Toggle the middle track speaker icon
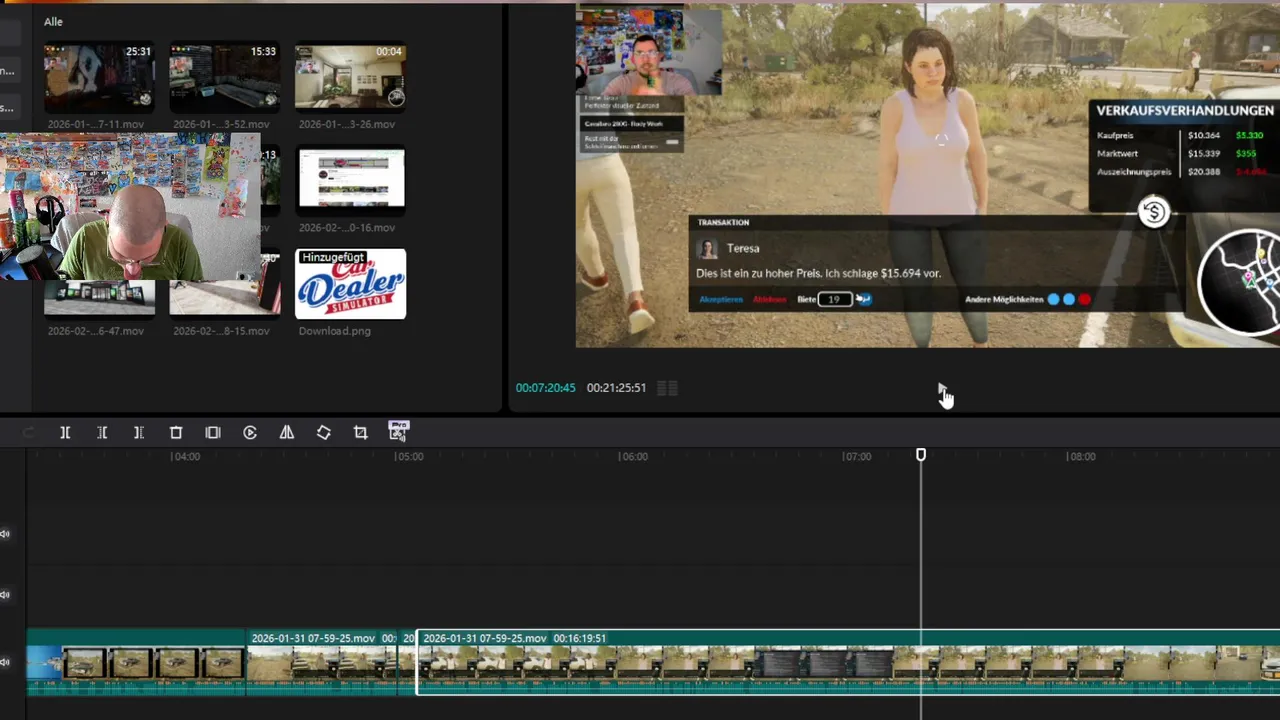Image resolution: width=1280 pixels, height=720 pixels. pos(6,595)
